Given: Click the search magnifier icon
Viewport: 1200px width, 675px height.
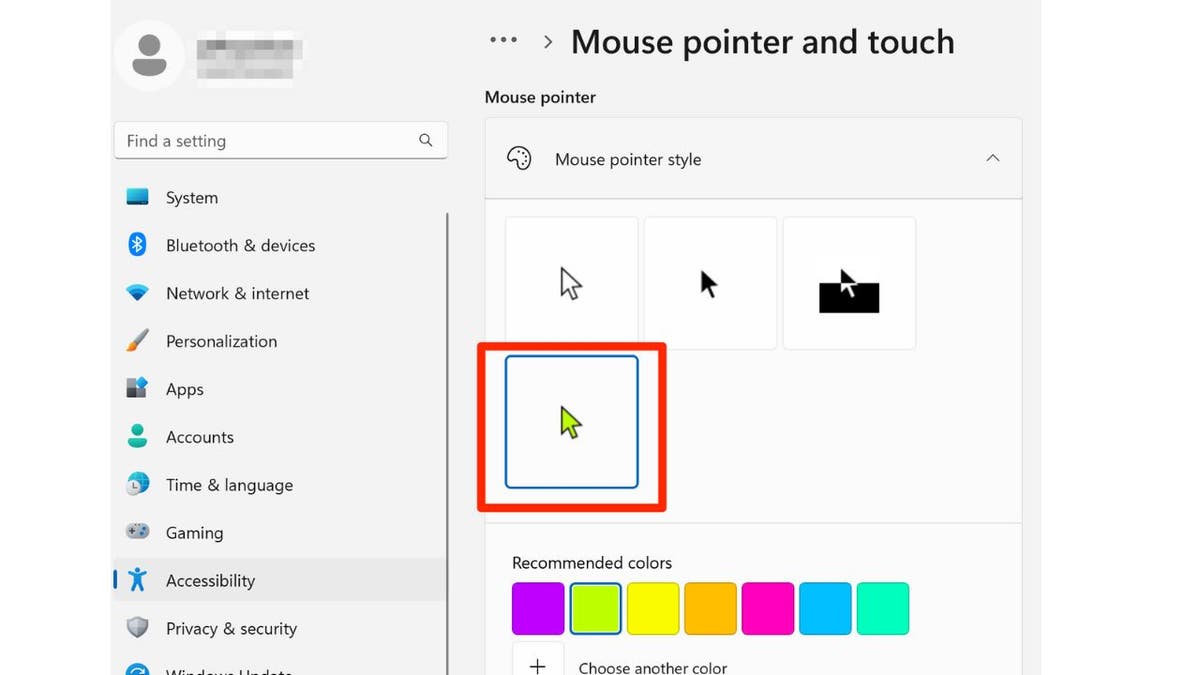Looking at the screenshot, I should [x=426, y=140].
